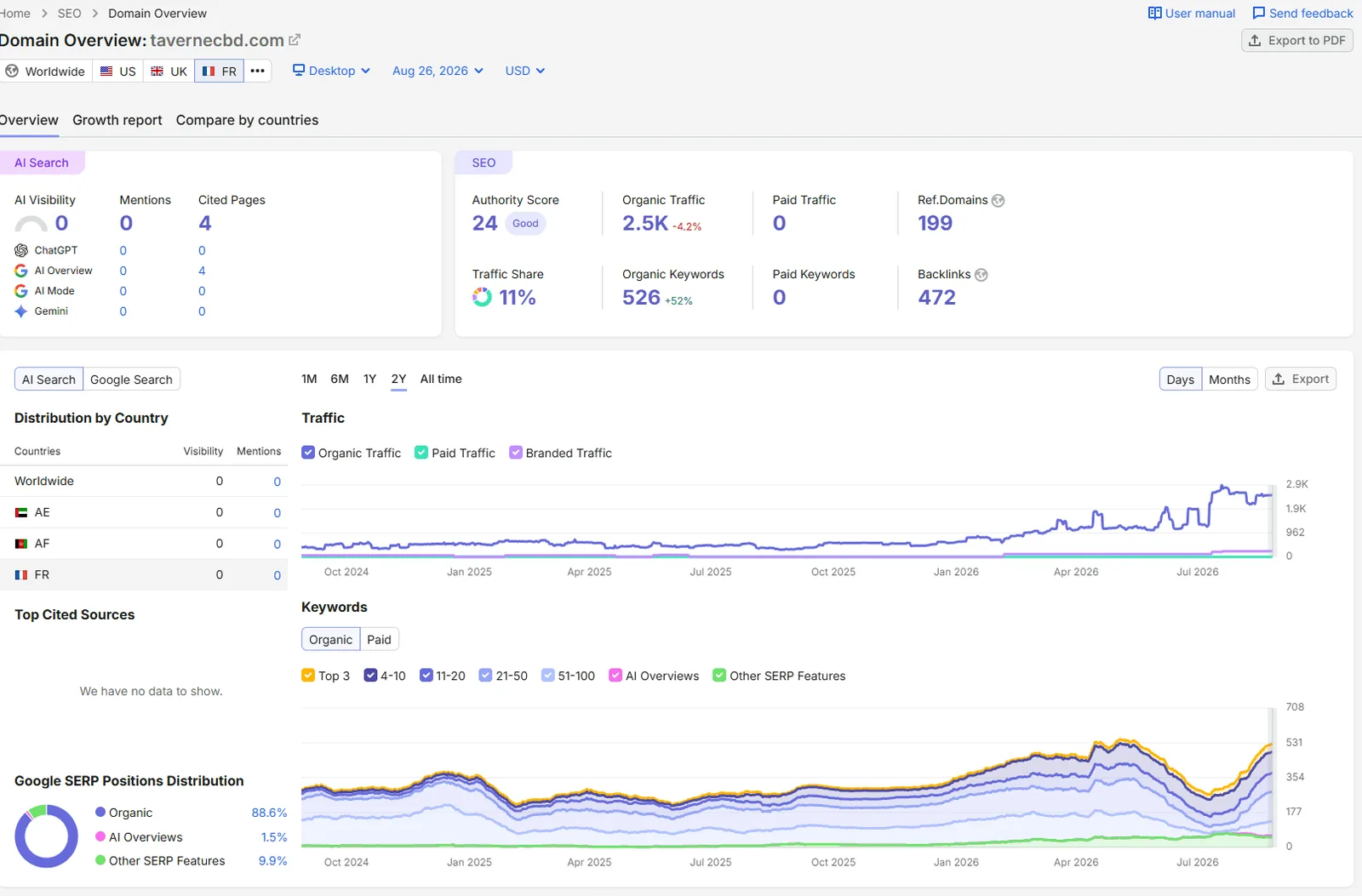Click the Worldwide globe icon
This screenshot has width=1362, height=896.
[12, 71]
